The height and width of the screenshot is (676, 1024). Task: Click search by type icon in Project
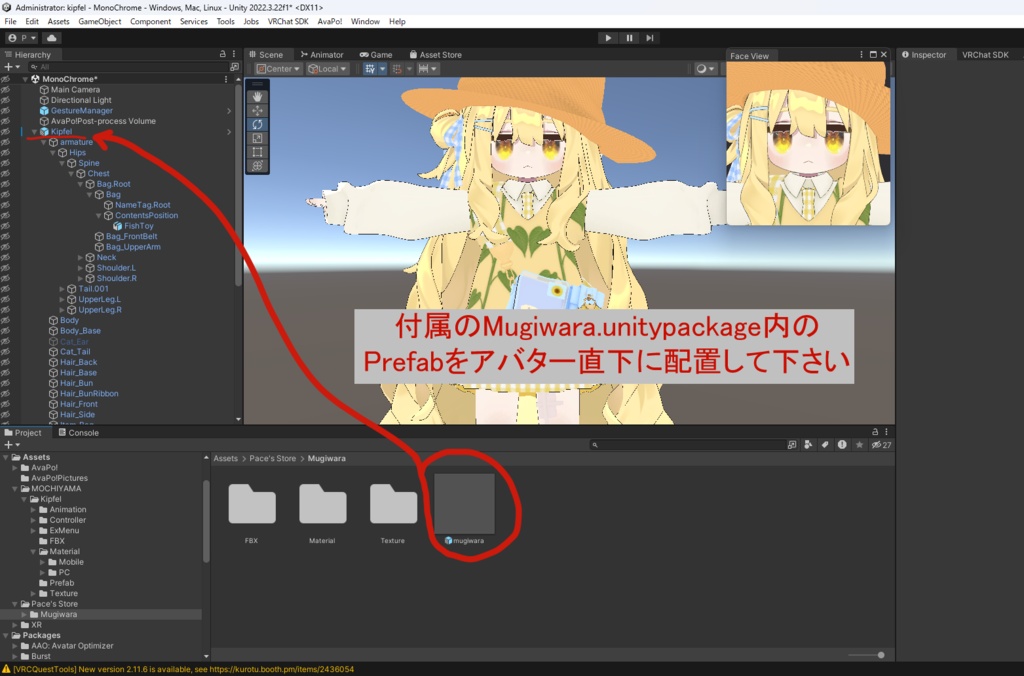click(808, 445)
